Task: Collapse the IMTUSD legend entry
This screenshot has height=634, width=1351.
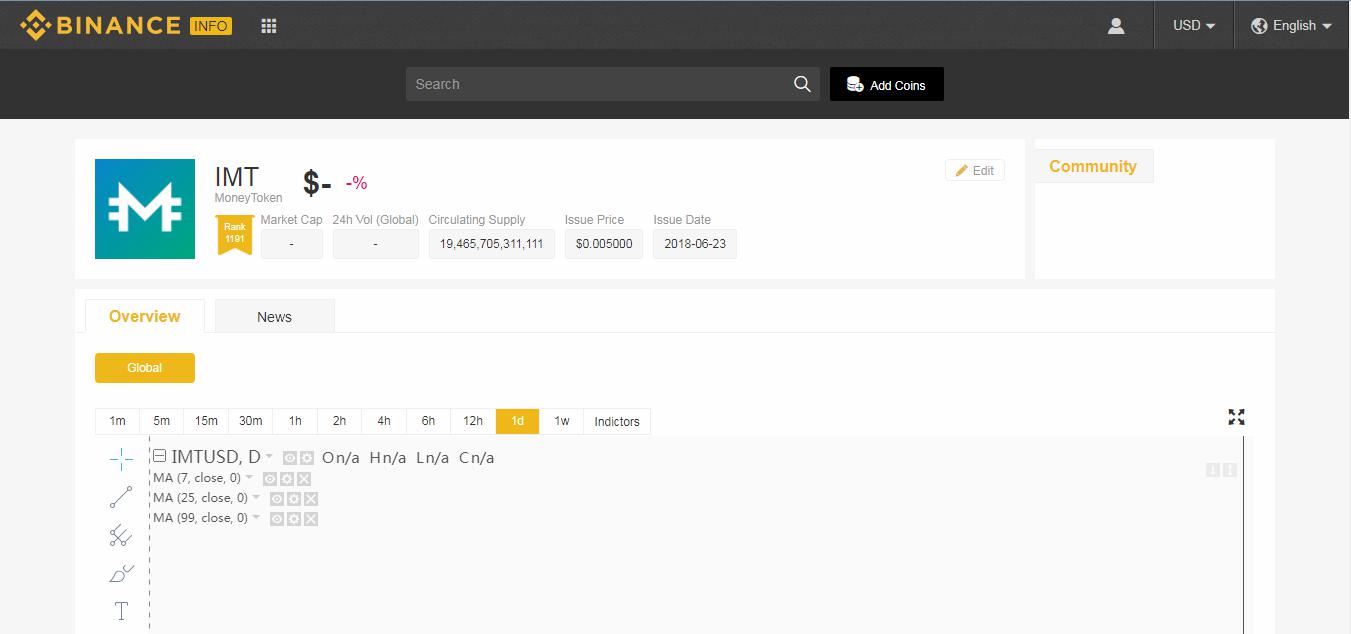Action: (x=158, y=456)
